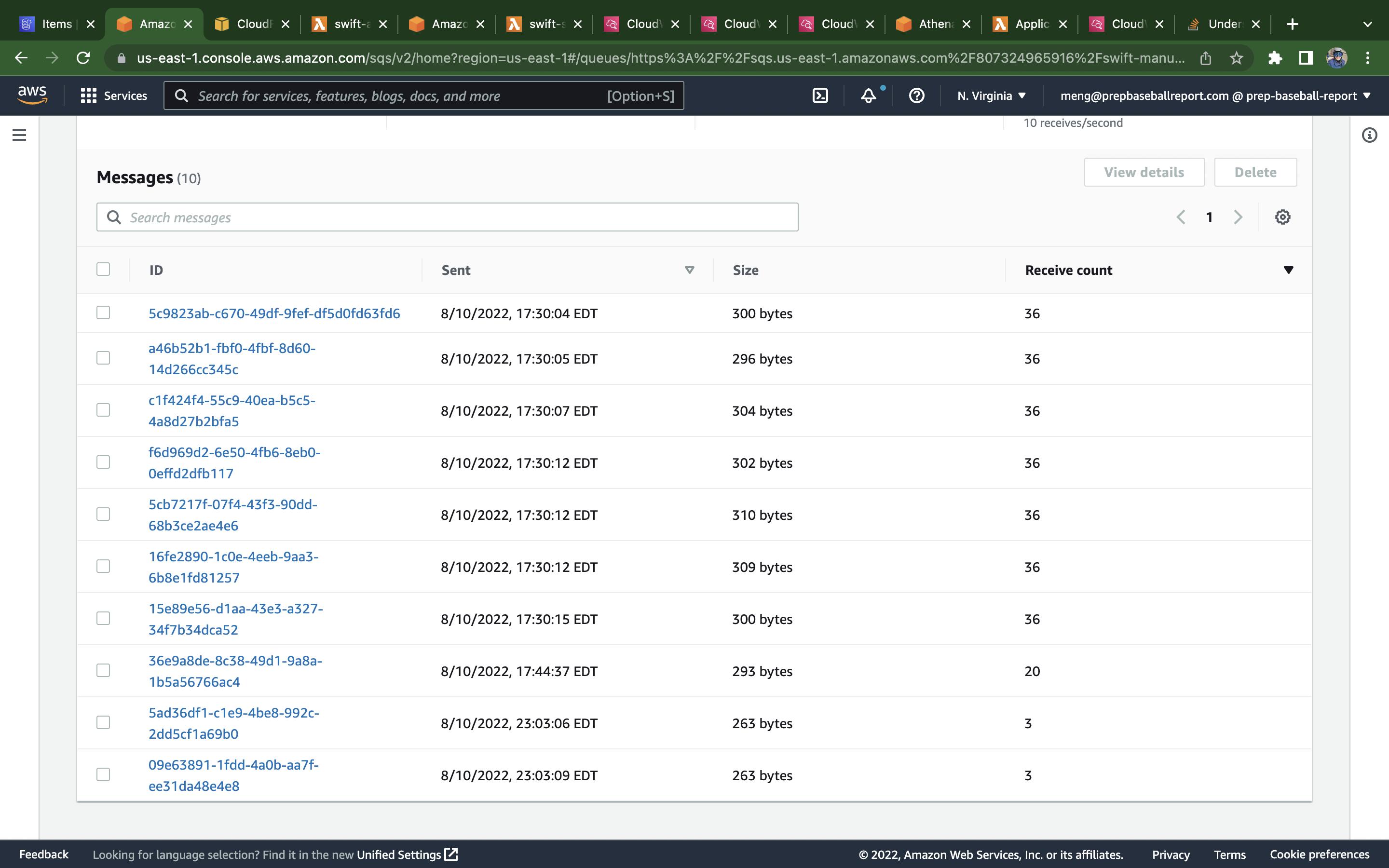
Task: Open the account menu meng@prepbaseballreport.com
Action: pos(1215,96)
